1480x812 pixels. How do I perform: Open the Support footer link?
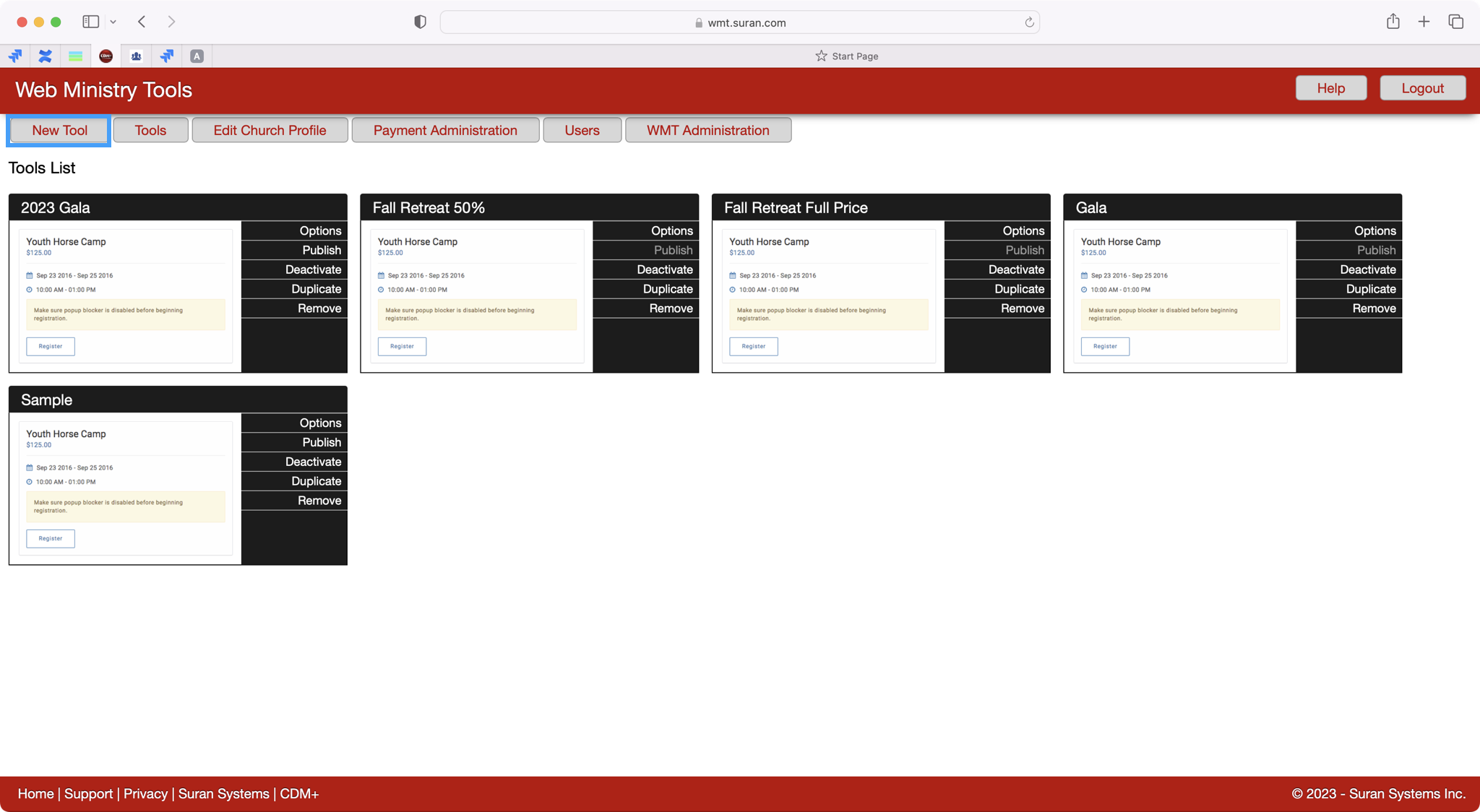88,793
